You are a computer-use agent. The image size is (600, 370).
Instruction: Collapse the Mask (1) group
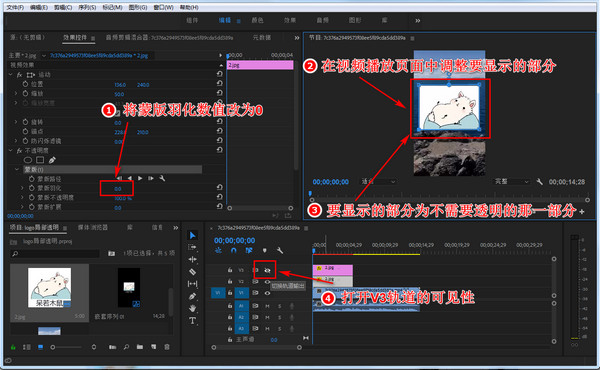(16, 169)
